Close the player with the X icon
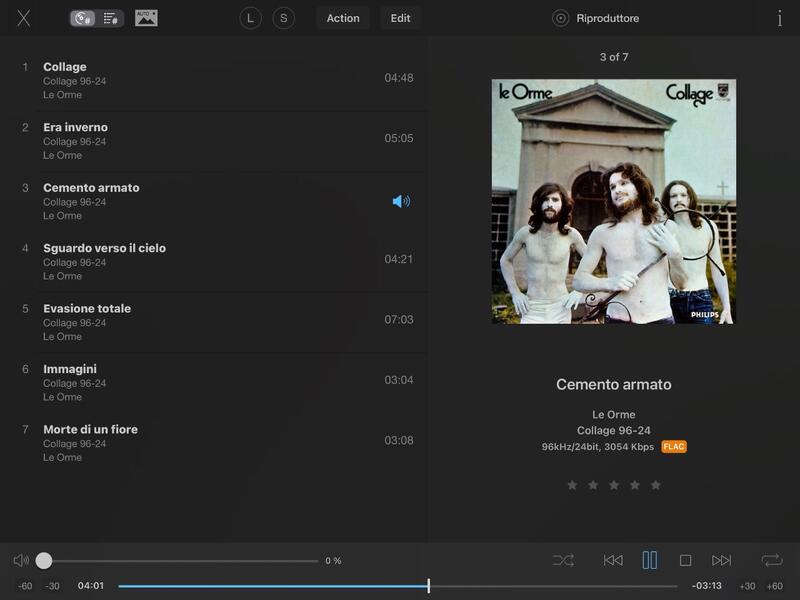This screenshot has width=800, height=600. 24,18
